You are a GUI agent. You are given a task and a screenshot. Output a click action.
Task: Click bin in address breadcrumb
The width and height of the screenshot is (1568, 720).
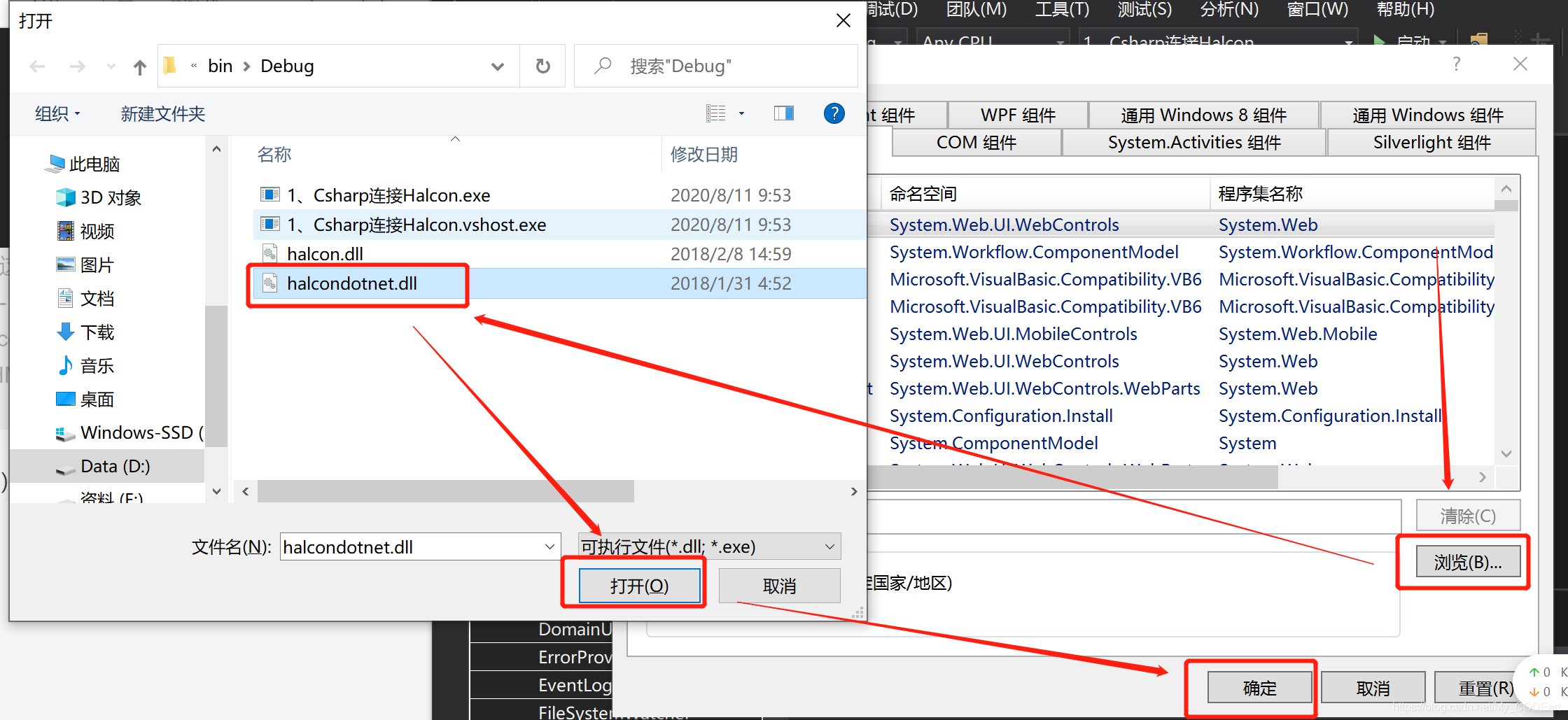click(x=220, y=66)
